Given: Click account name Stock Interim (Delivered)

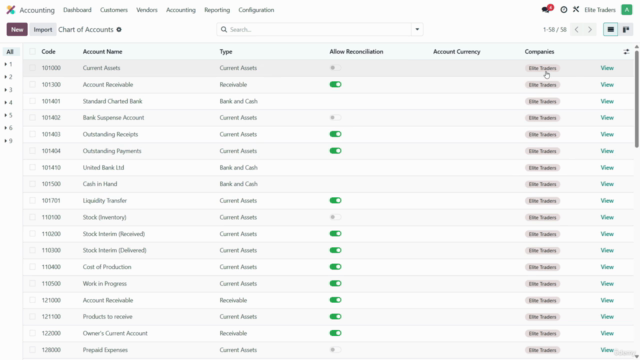Looking at the screenshot, I should point(115,250).
